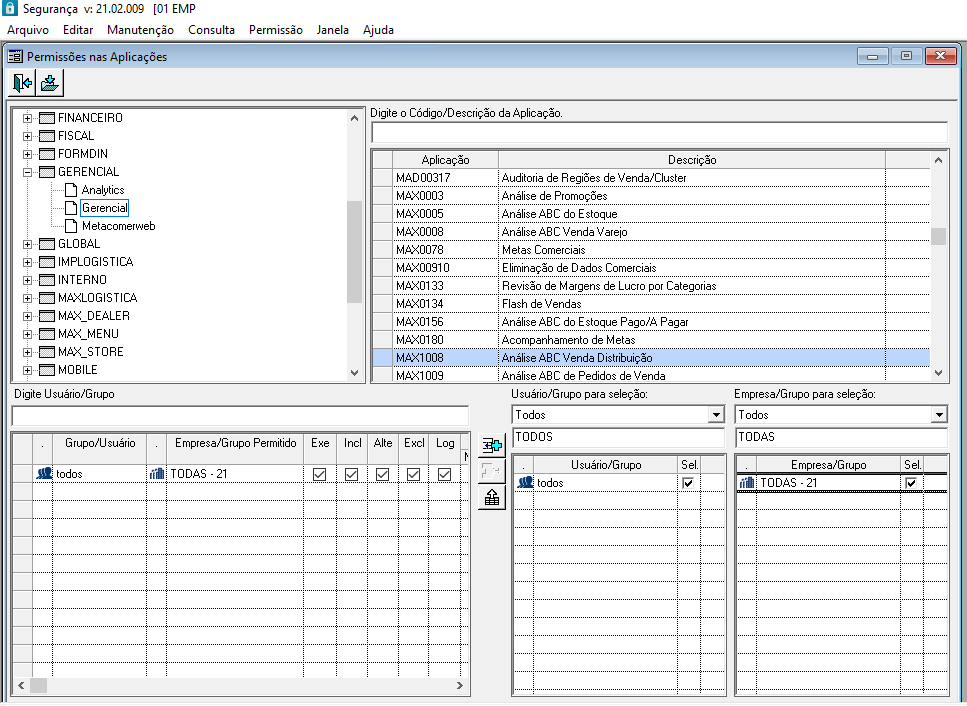Toggle the Alte checkbox for todos
This screenshot has height=706, width=967.
(x=382, y=474)
